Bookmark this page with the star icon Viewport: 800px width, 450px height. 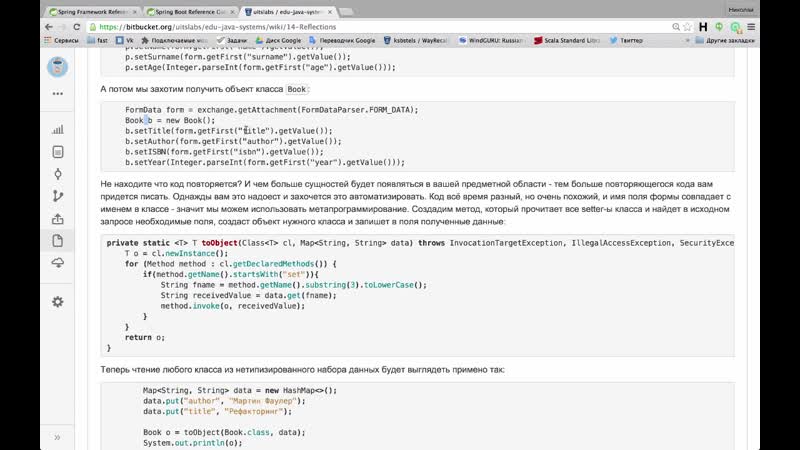(x=687, y=27)
